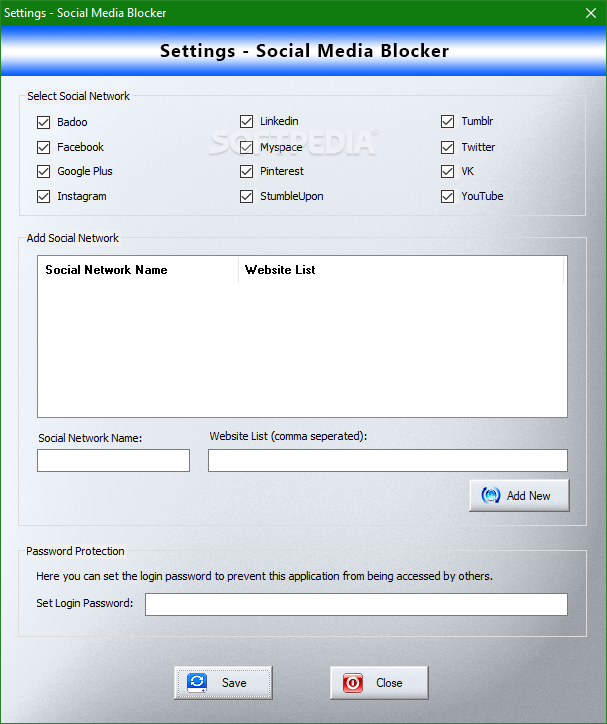Click the Website List column header
Screen dimensions: 607x724
click(401, 270)
